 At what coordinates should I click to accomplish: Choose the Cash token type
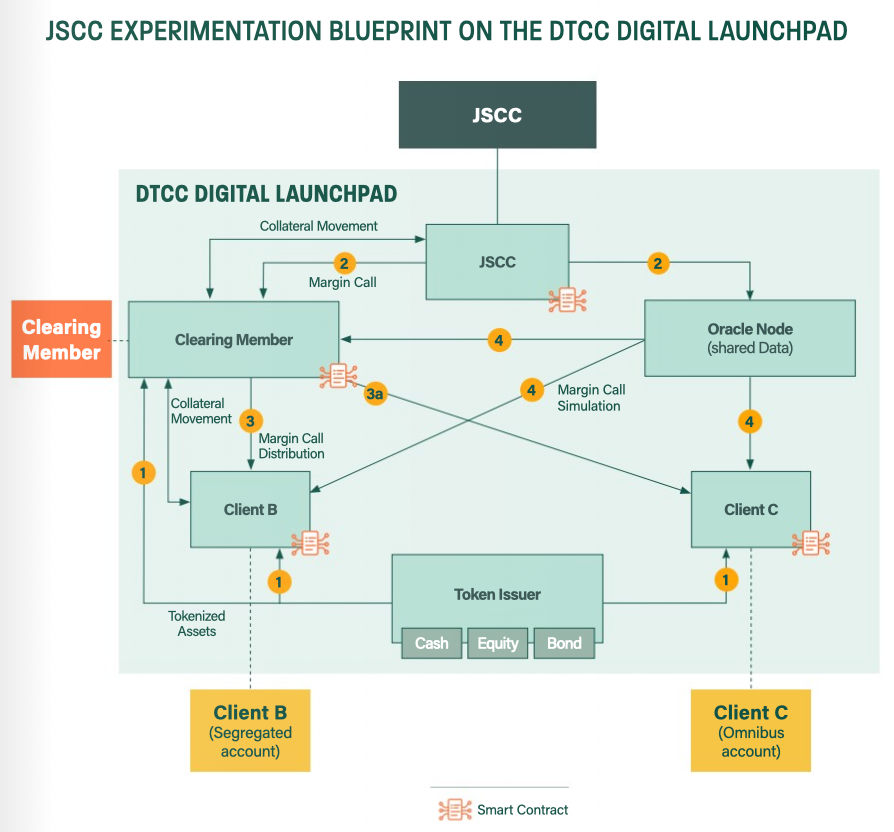(432, 643)
